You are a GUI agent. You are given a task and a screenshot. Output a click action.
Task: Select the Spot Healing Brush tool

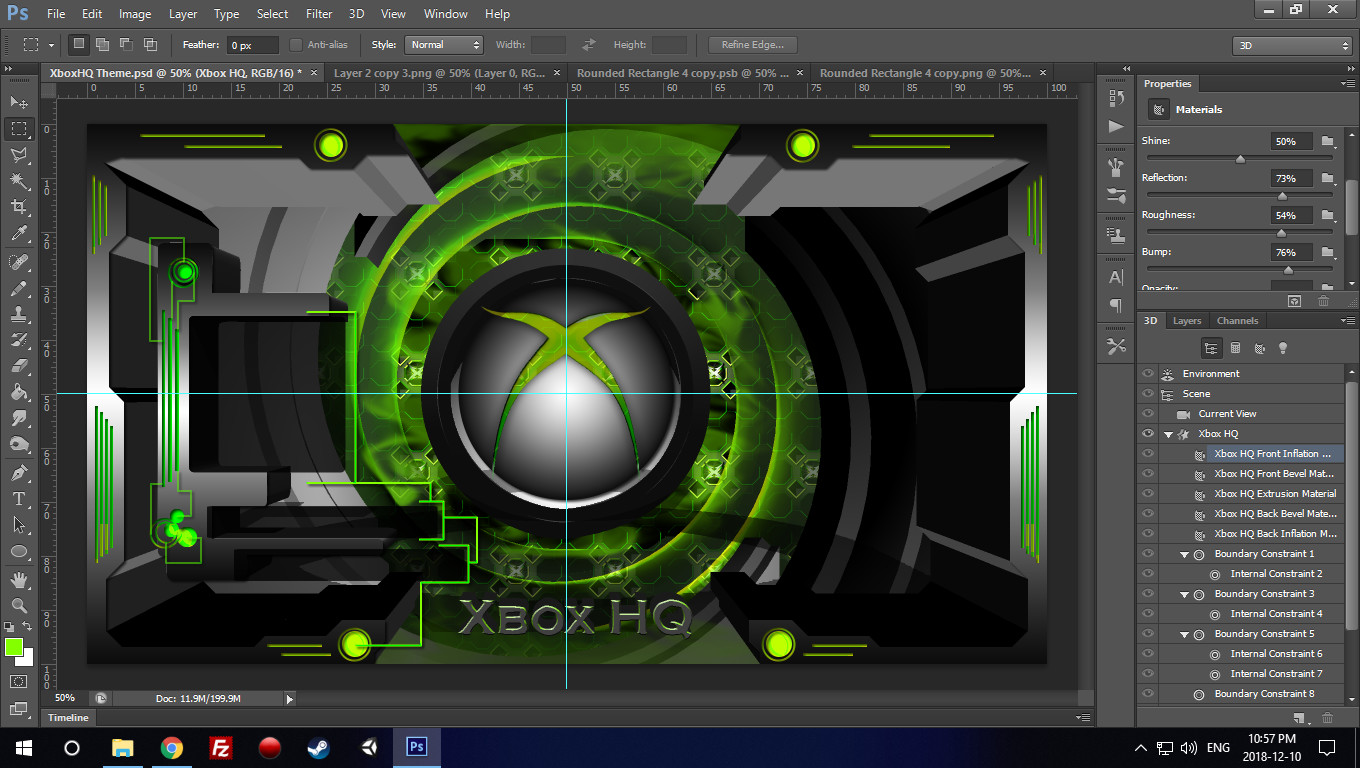pyautogui.click(x=19, y=262)
